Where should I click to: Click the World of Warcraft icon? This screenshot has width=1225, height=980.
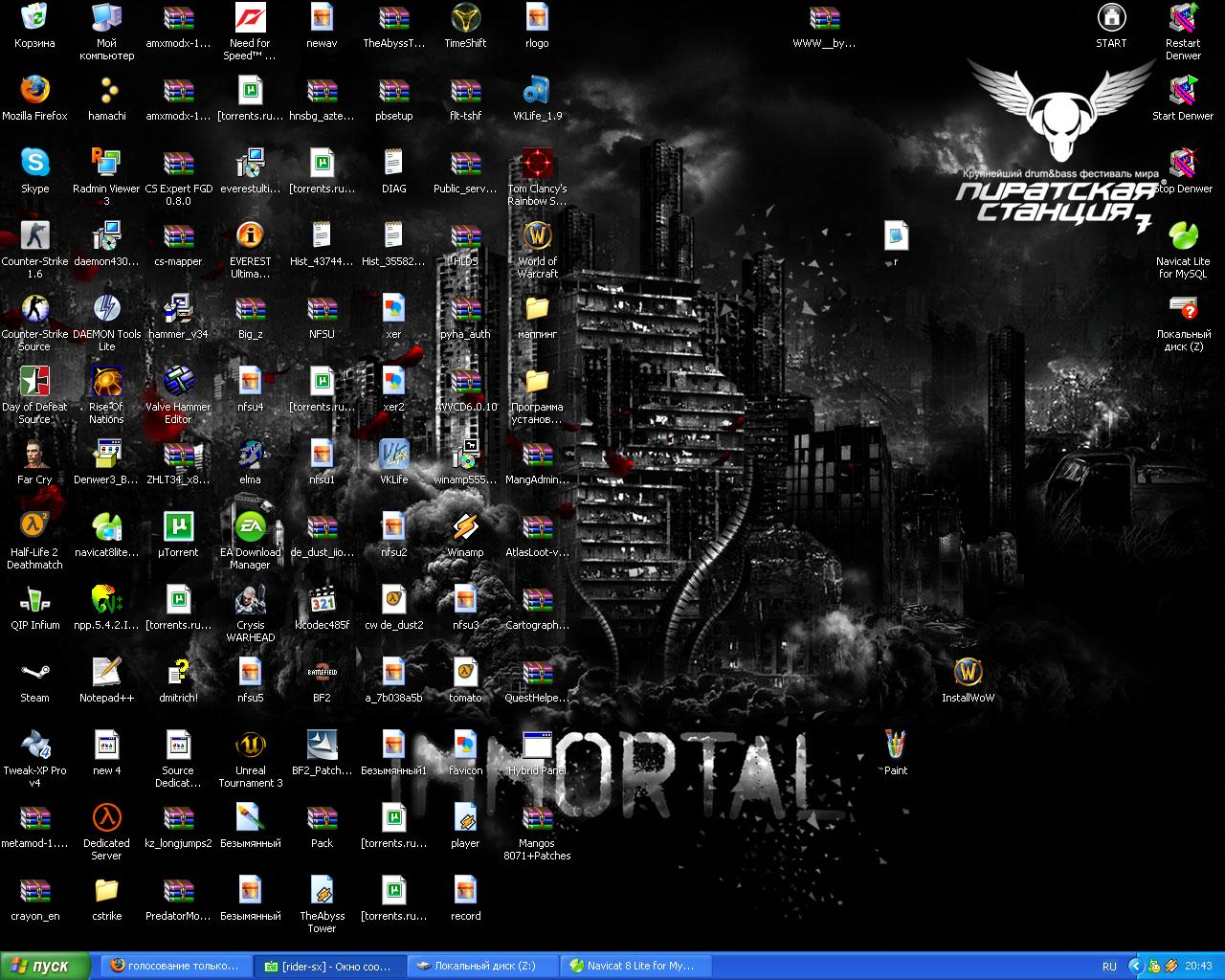(x=537, y=236)
